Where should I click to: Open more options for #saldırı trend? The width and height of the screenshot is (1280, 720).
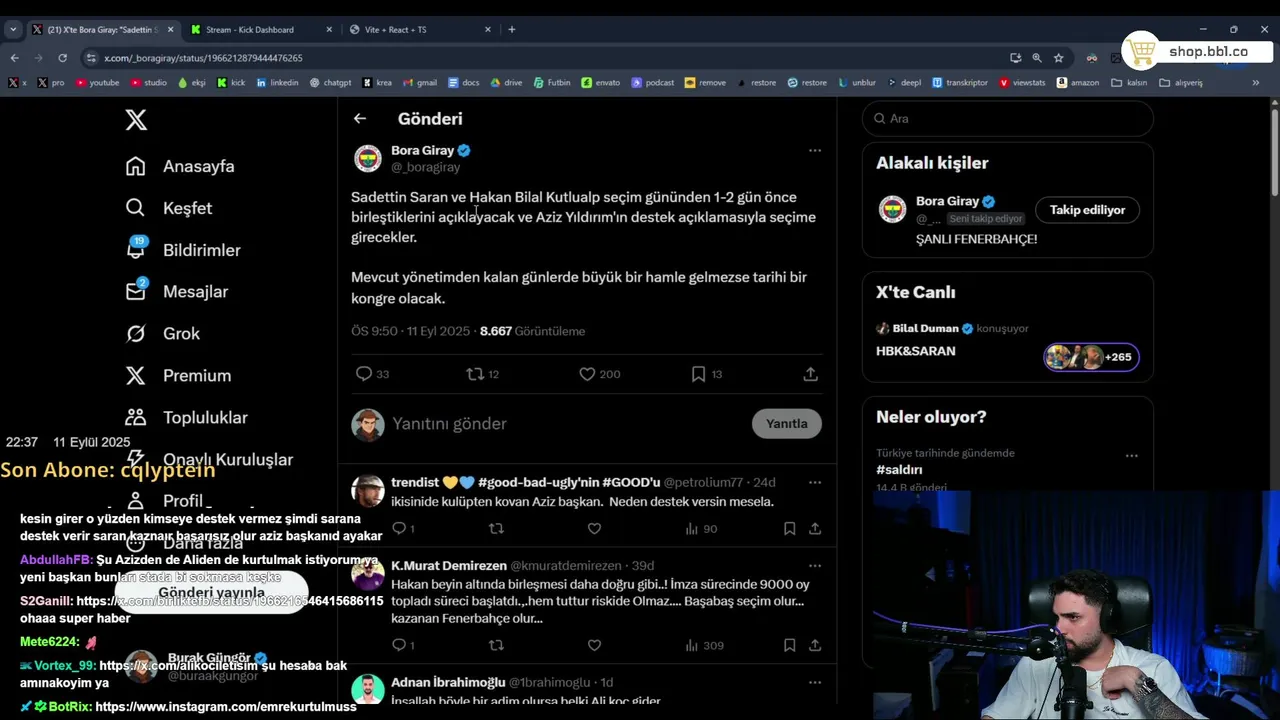point(1132,455)
